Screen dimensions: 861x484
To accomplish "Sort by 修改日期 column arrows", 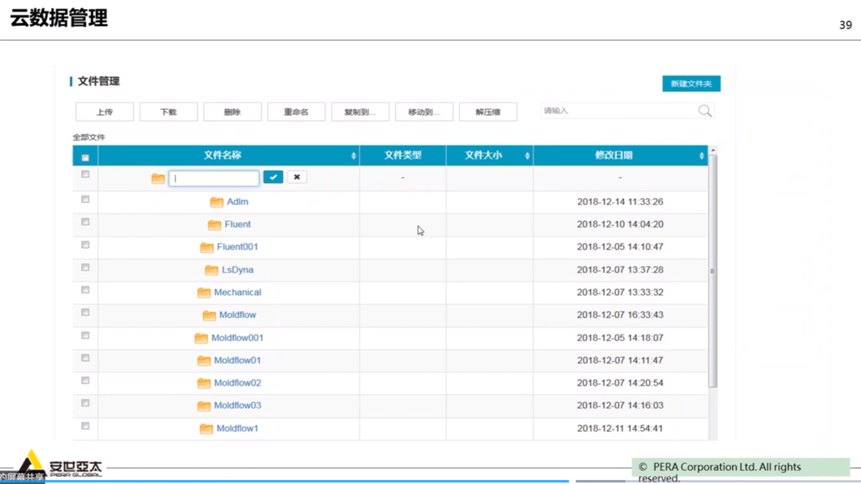I will point(700,156).
